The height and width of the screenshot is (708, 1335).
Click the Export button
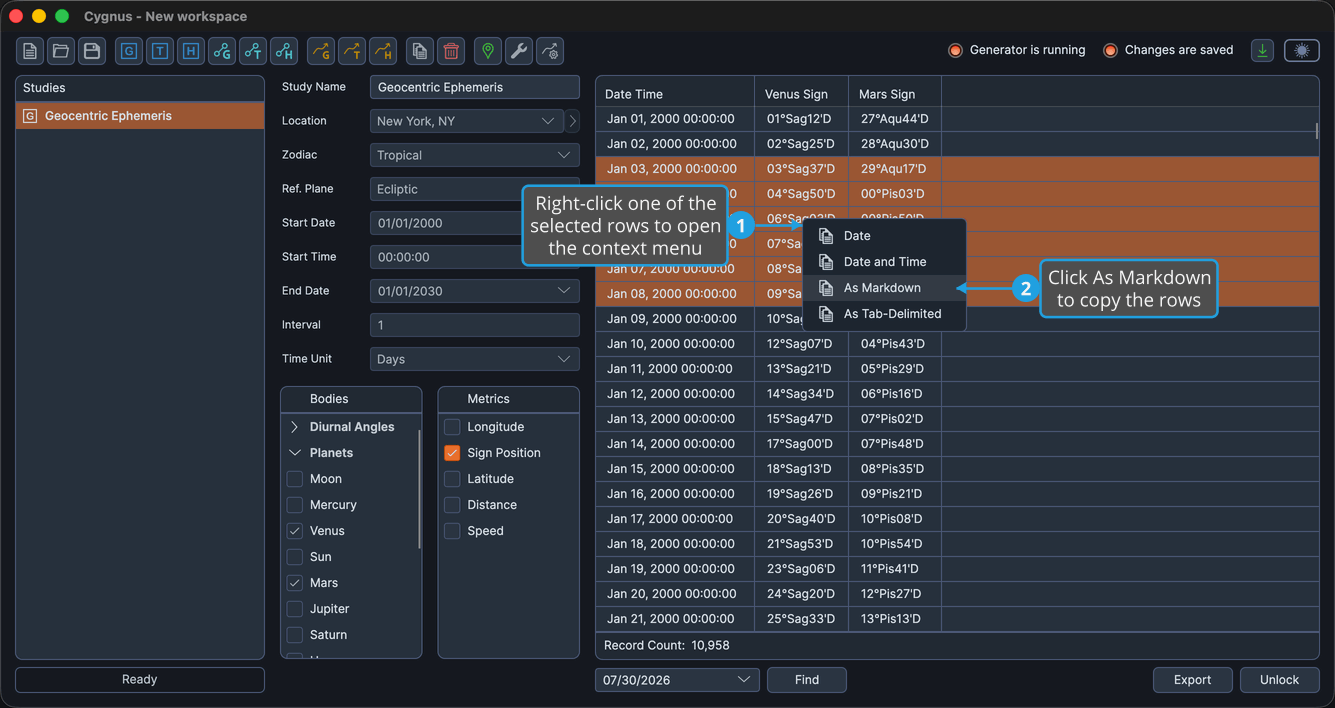(1192, 680)
